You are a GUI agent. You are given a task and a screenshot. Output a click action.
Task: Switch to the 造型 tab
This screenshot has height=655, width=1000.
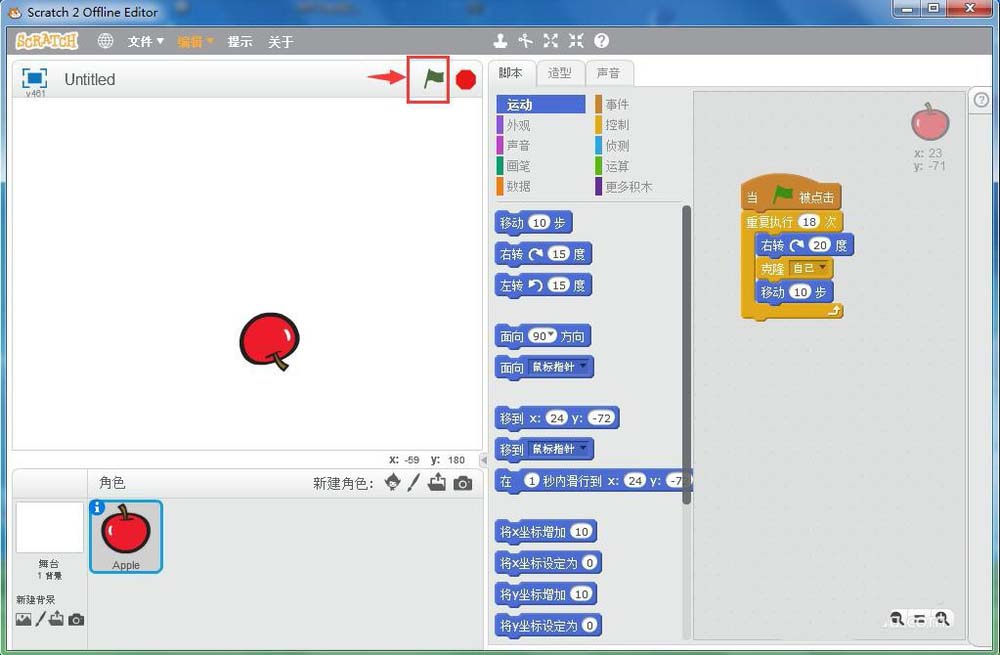point(560,73)
